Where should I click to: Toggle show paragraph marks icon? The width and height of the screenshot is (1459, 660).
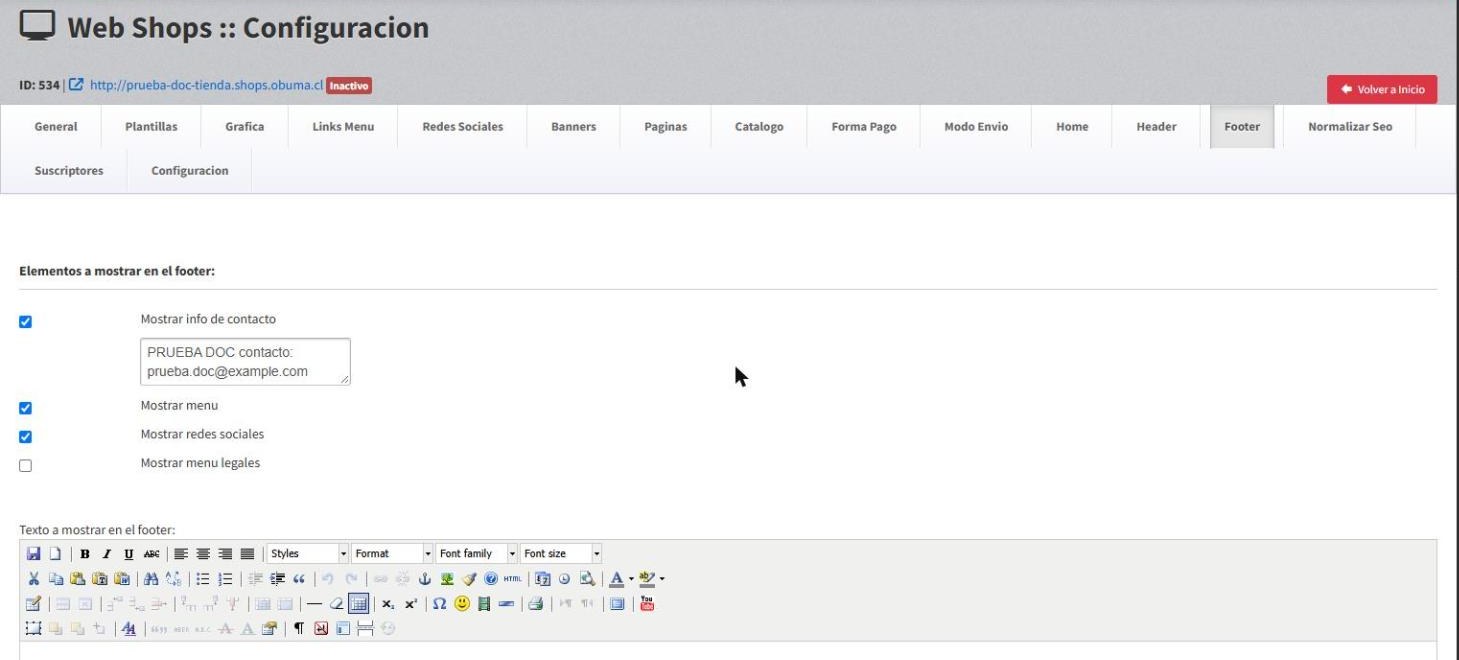tap(299, 628)
